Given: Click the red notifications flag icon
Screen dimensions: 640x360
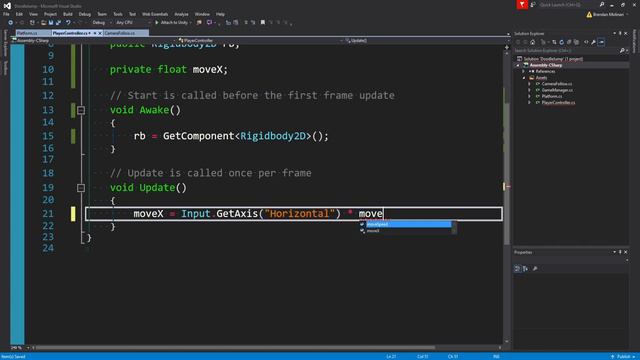Looking at the screenshot, I should 522,4.
